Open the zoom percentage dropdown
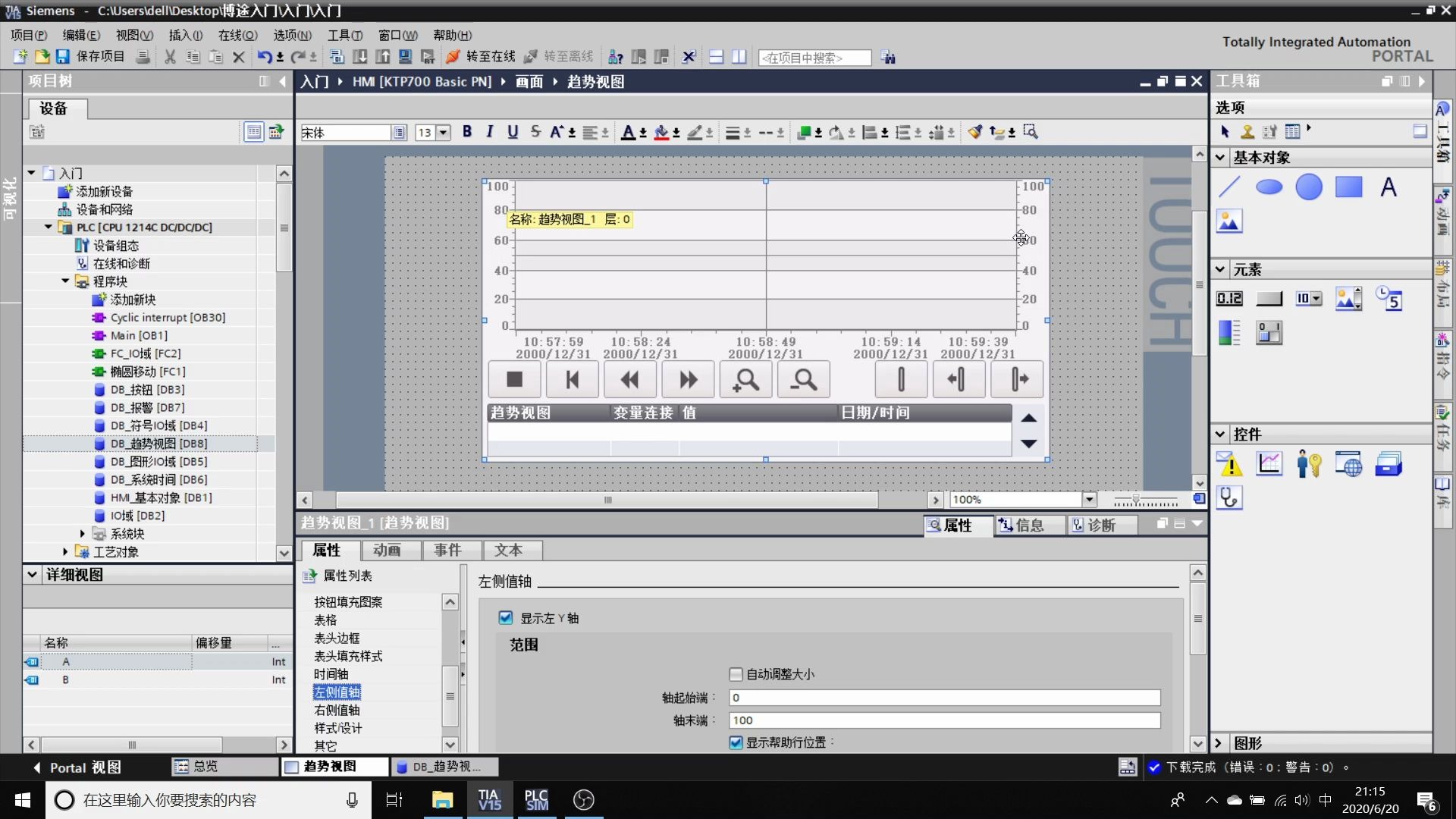Image resolution: width=1456 pixels, height=819 pixels. (1090, 499)
